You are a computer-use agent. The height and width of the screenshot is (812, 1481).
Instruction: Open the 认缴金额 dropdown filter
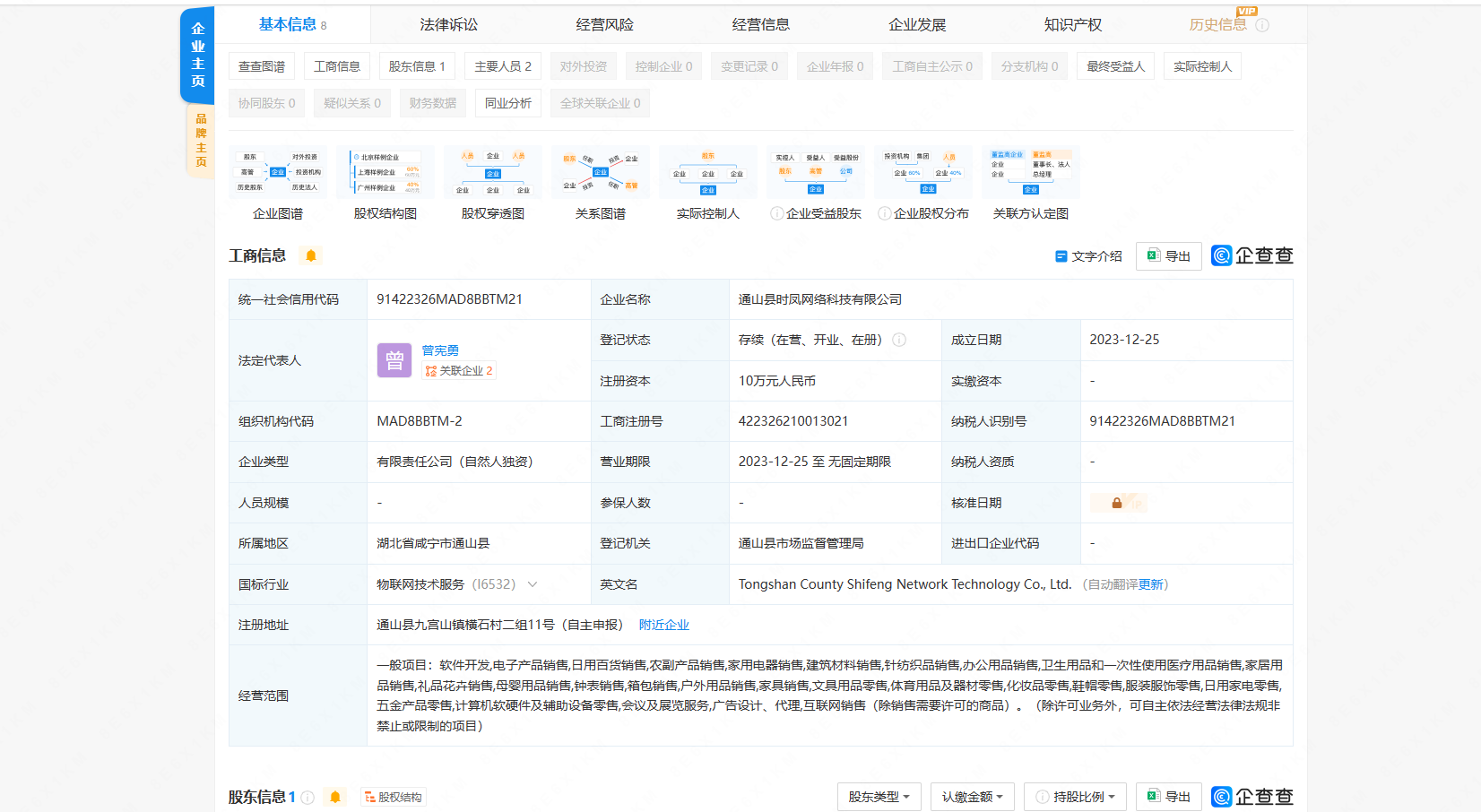pyautogui.click(x=972, y=797)
